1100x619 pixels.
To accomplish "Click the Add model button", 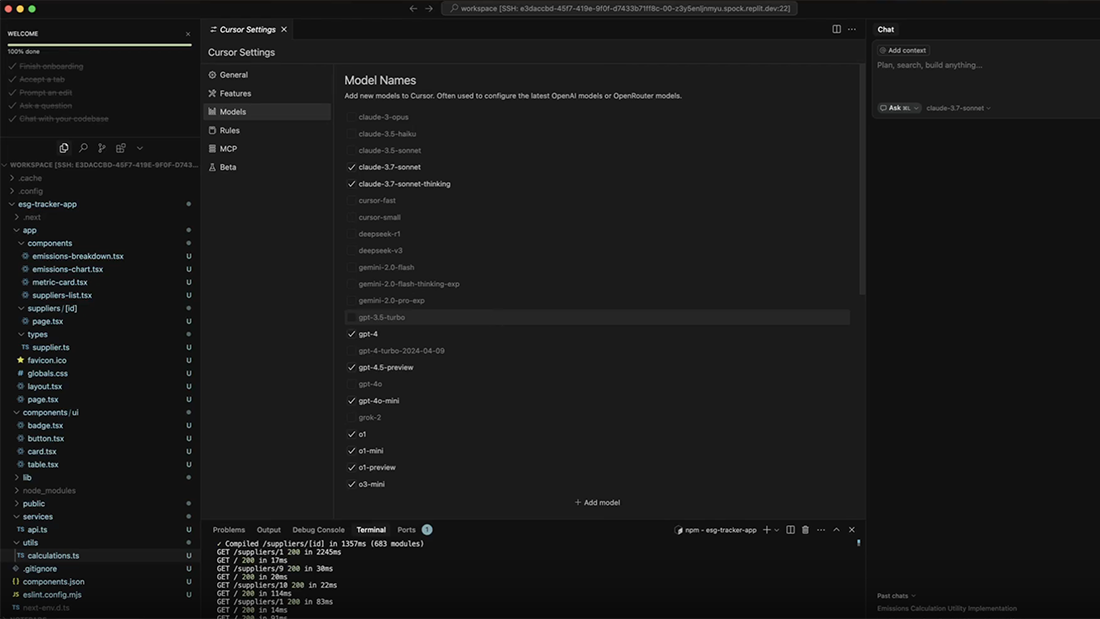I will tap(597, 502).
